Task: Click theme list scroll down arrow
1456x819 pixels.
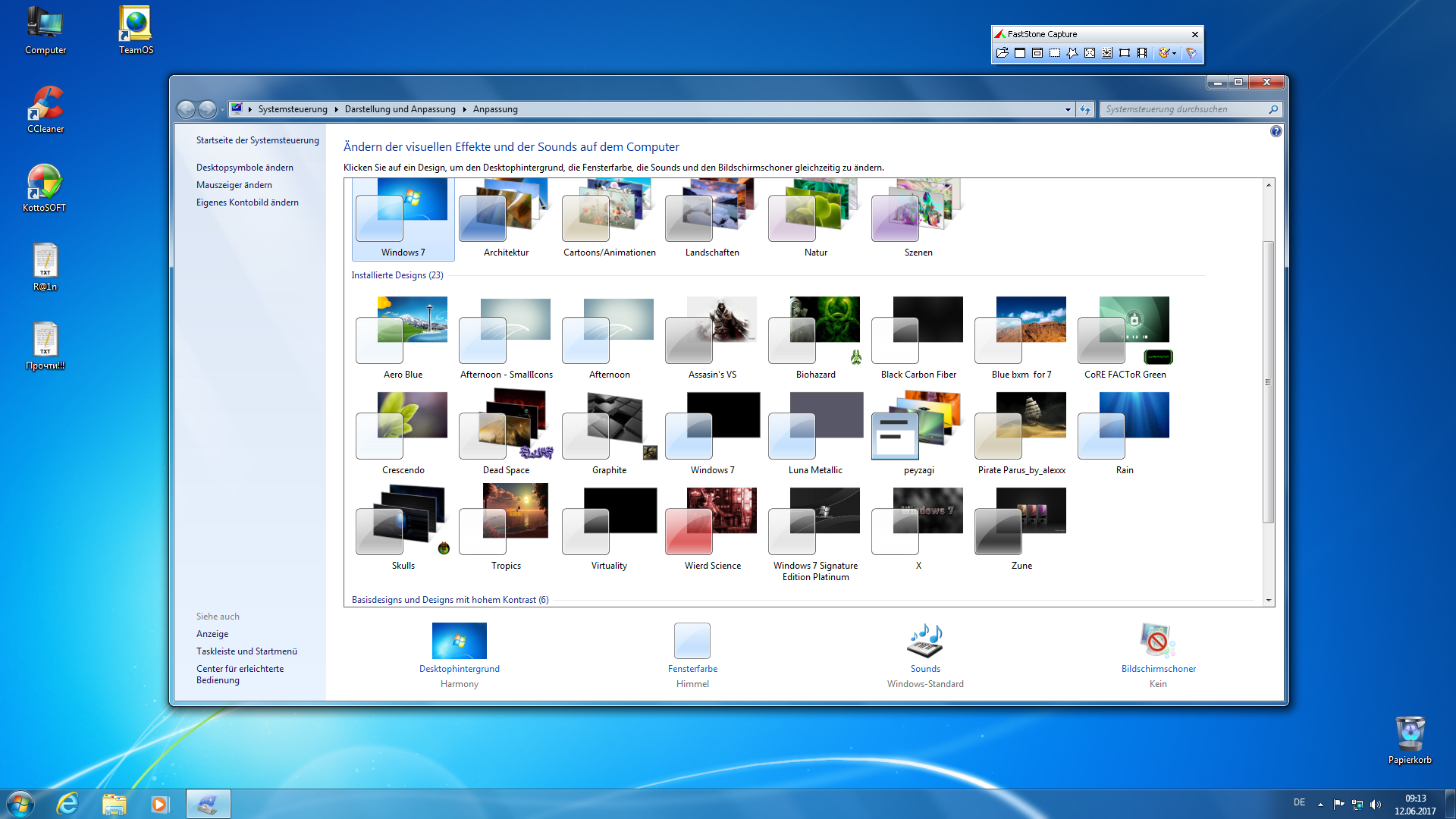Action: click(x=1268, y=600)
